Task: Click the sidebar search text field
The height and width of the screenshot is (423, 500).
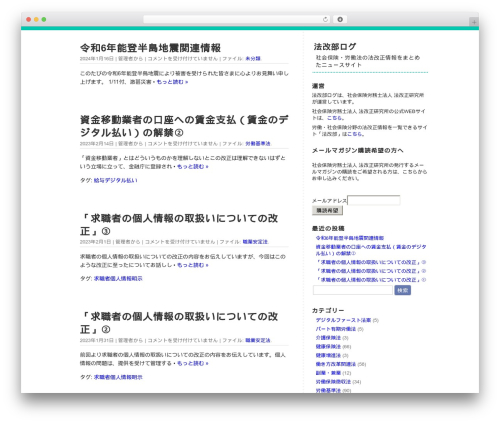Action: [x=353, y=290]
